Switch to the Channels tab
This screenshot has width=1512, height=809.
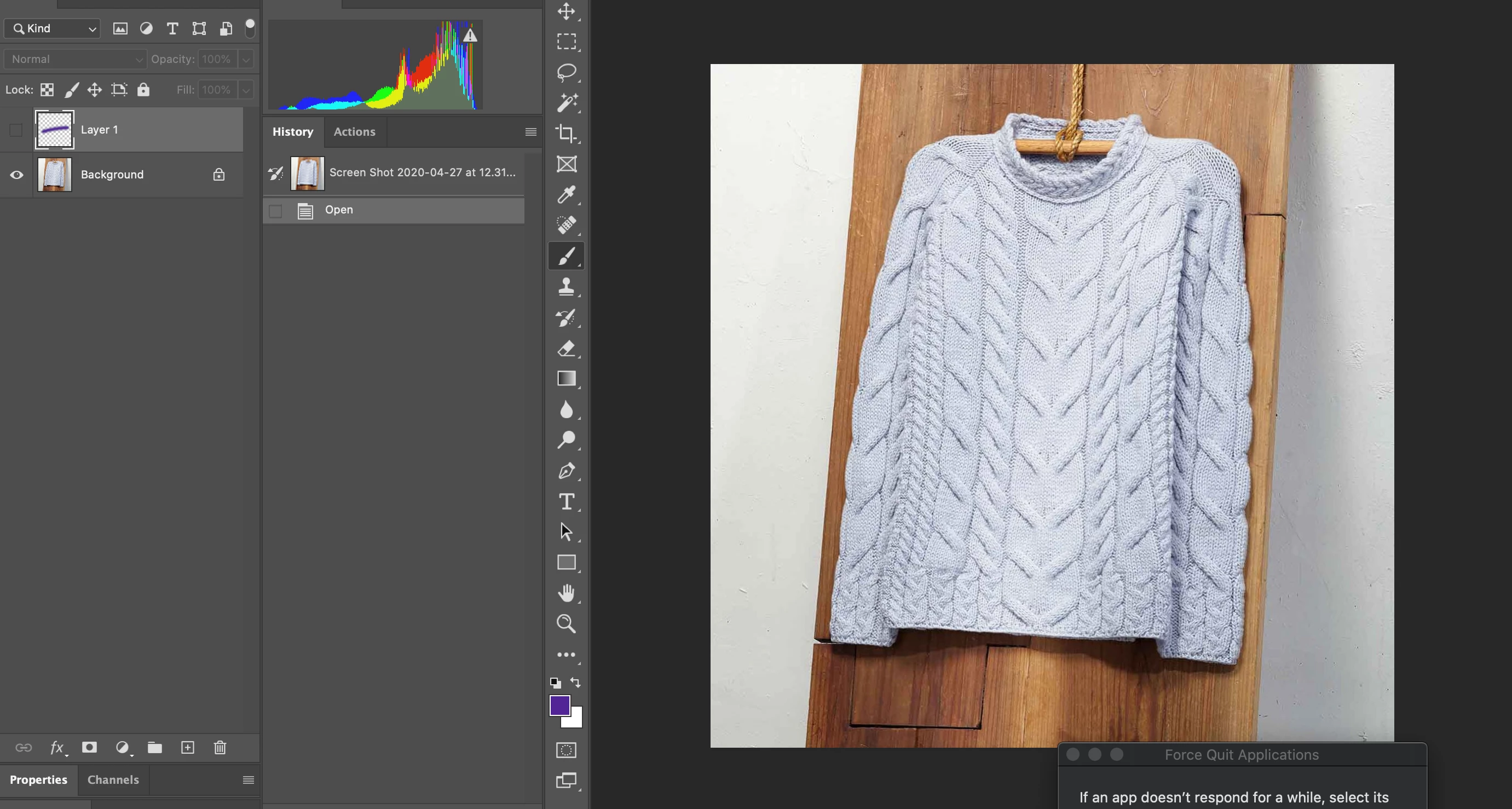pos(113,779)
